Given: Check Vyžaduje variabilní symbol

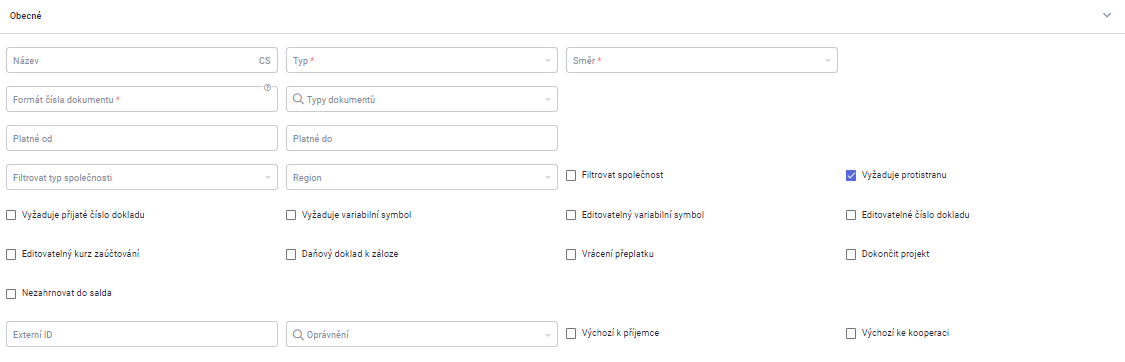Looking at the screenshot, I should 291,215.
